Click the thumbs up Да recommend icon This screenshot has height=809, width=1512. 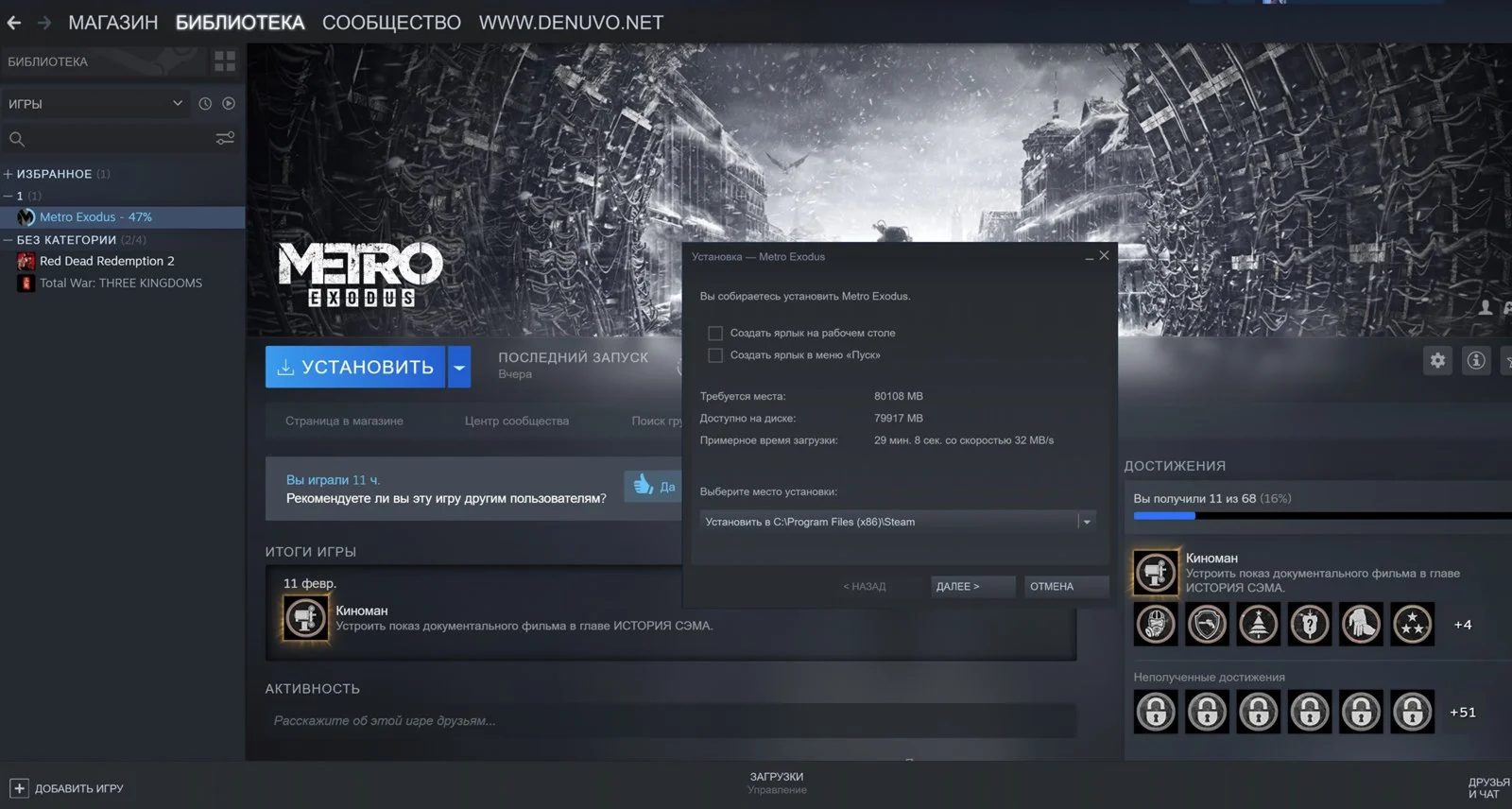coord(644,486)
